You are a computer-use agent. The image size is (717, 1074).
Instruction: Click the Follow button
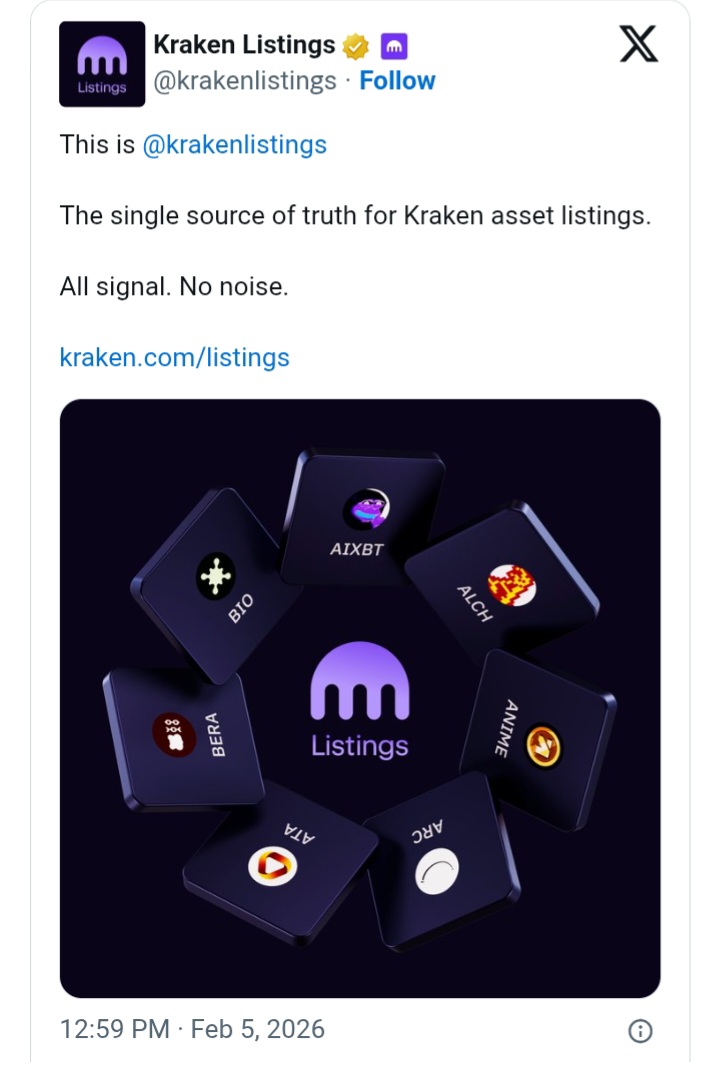pos(398,81)
